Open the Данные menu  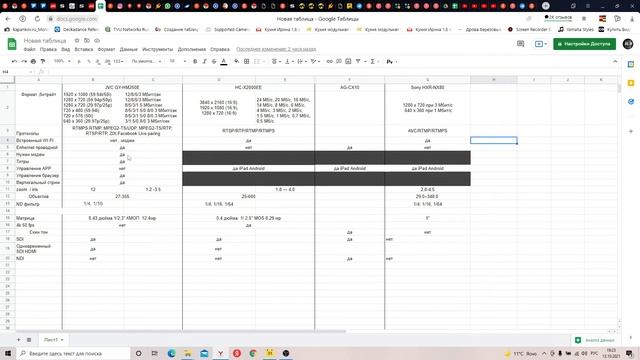[129, 49]
